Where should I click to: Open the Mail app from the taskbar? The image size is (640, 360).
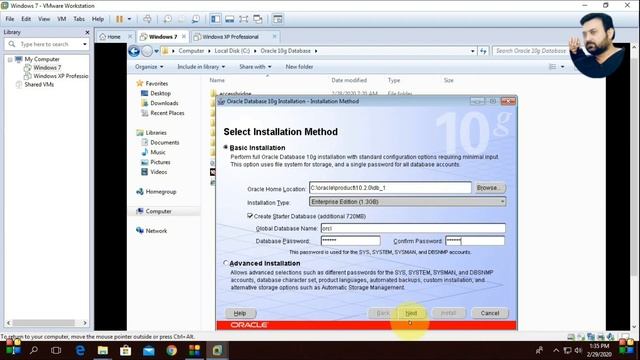pyautogui.click(x=149, y=350)
